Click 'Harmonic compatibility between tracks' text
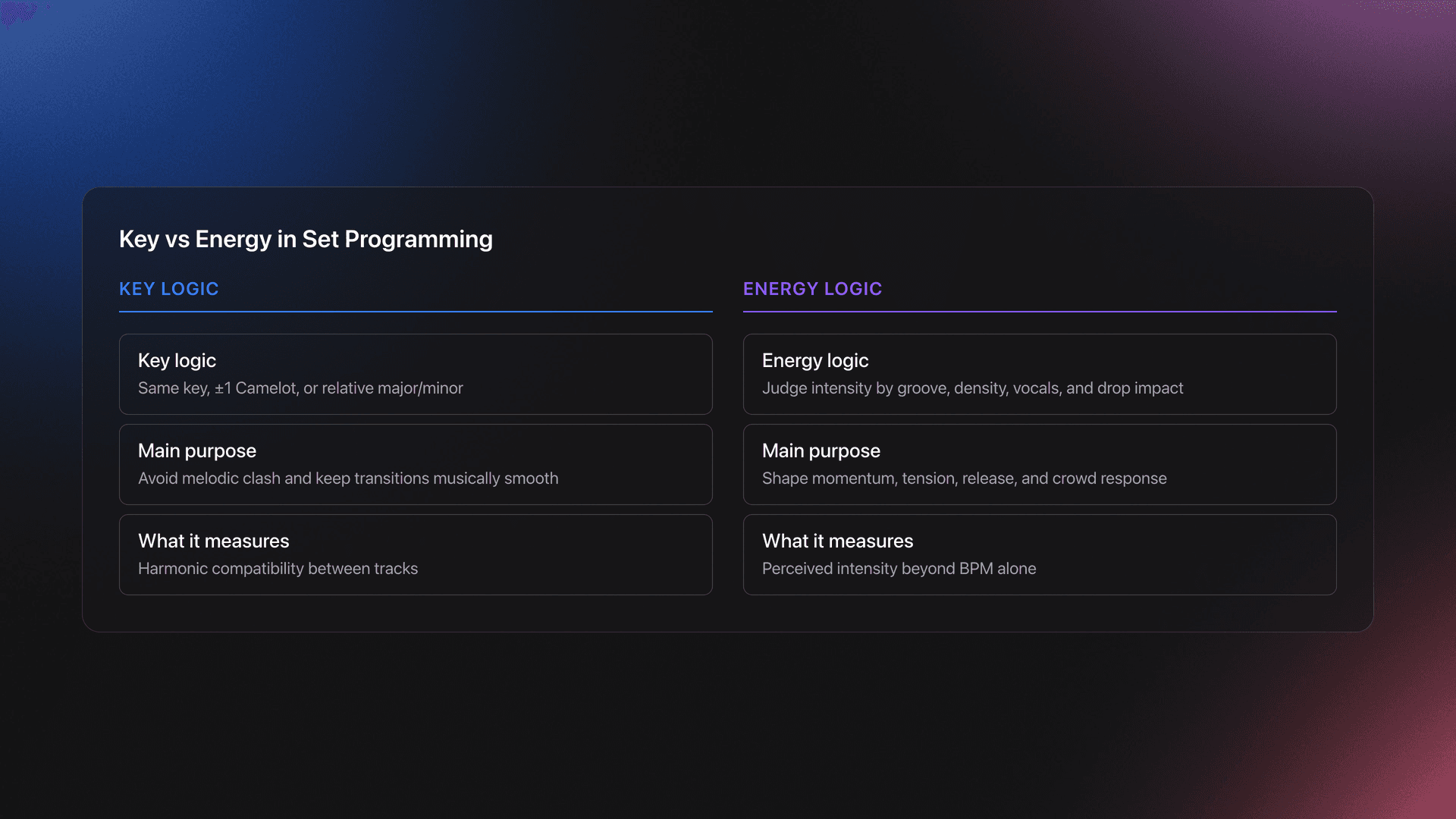This screenshot has height=819, width=1456. tap(278, 569)
